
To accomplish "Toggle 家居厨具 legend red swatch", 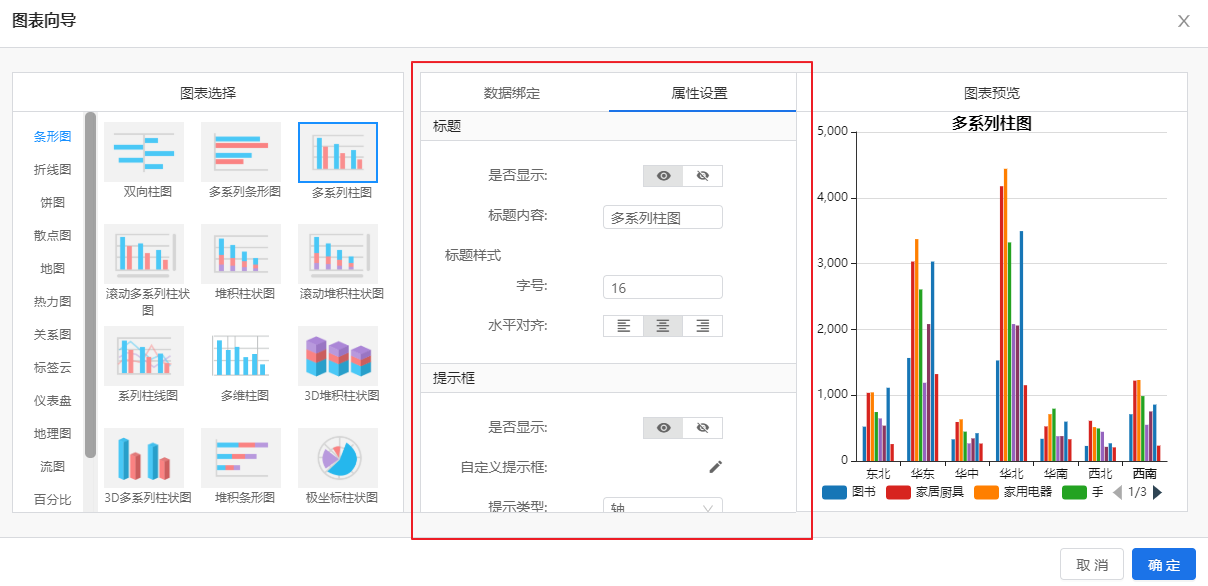I will coord(898,492).
